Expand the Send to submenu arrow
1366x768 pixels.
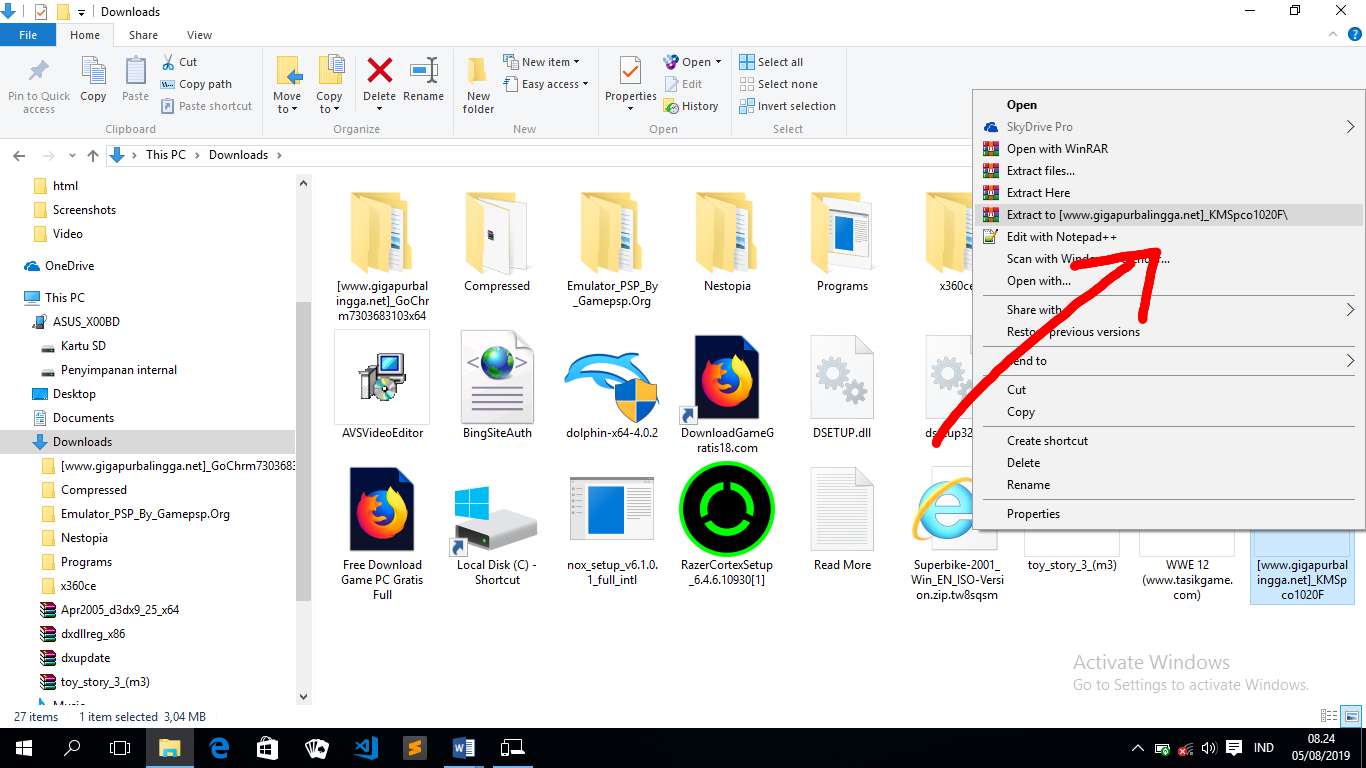click(x=1350, y=361)
